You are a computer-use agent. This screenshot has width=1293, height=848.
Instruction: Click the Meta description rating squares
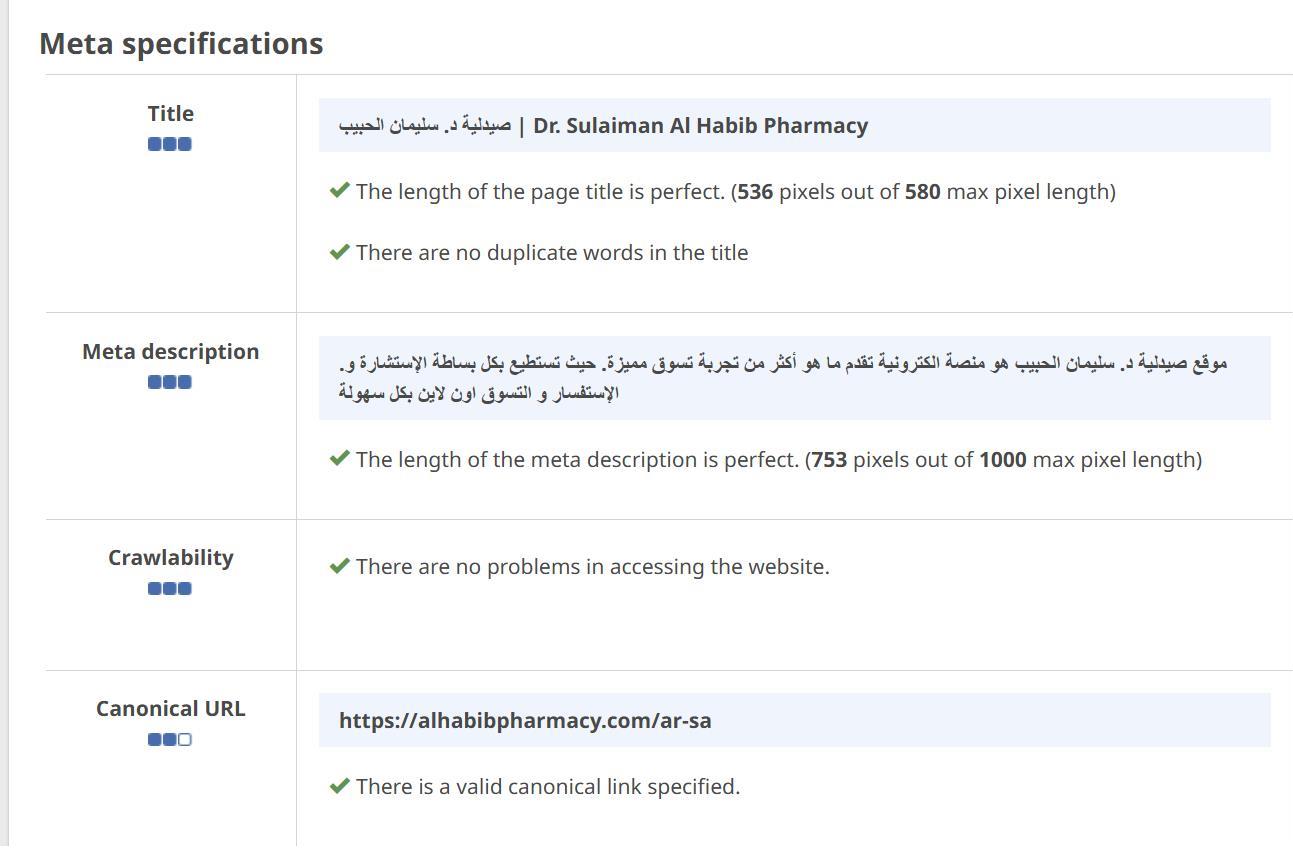pyautogui.click(x=170, y=382)
